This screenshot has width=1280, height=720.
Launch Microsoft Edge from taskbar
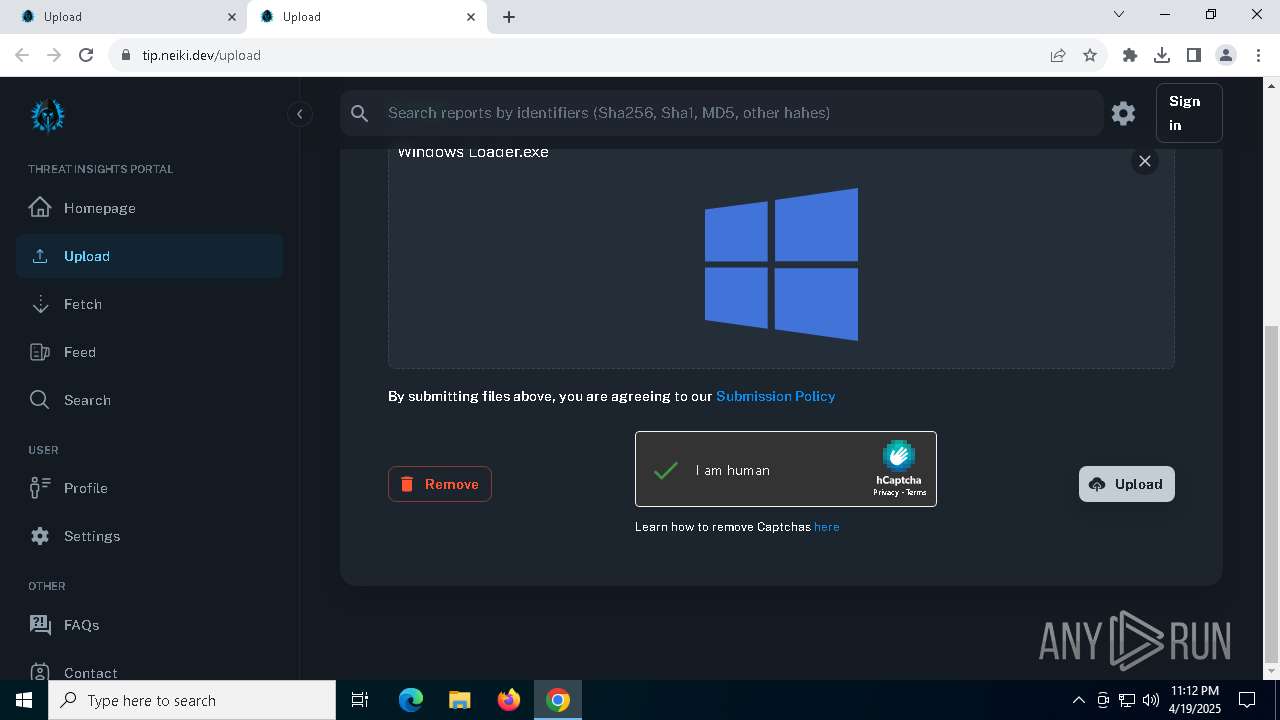click(411, 700)
